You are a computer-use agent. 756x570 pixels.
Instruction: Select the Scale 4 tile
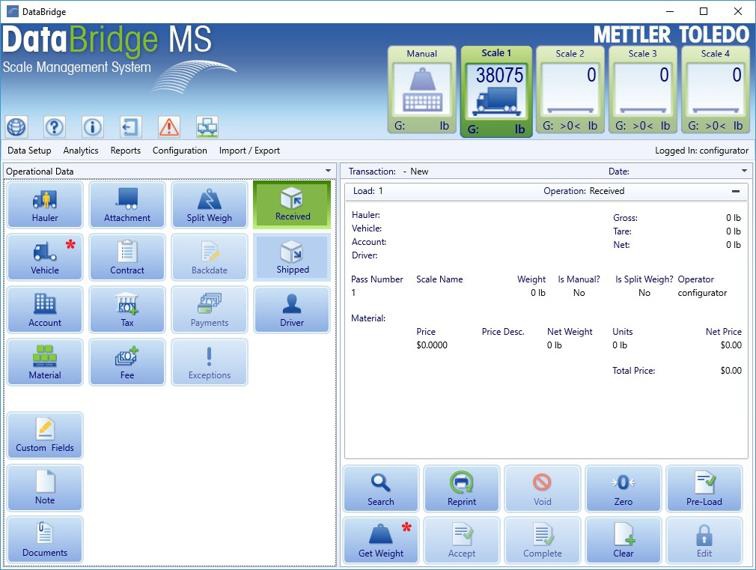pyautogui.click(x=716, y=90)
